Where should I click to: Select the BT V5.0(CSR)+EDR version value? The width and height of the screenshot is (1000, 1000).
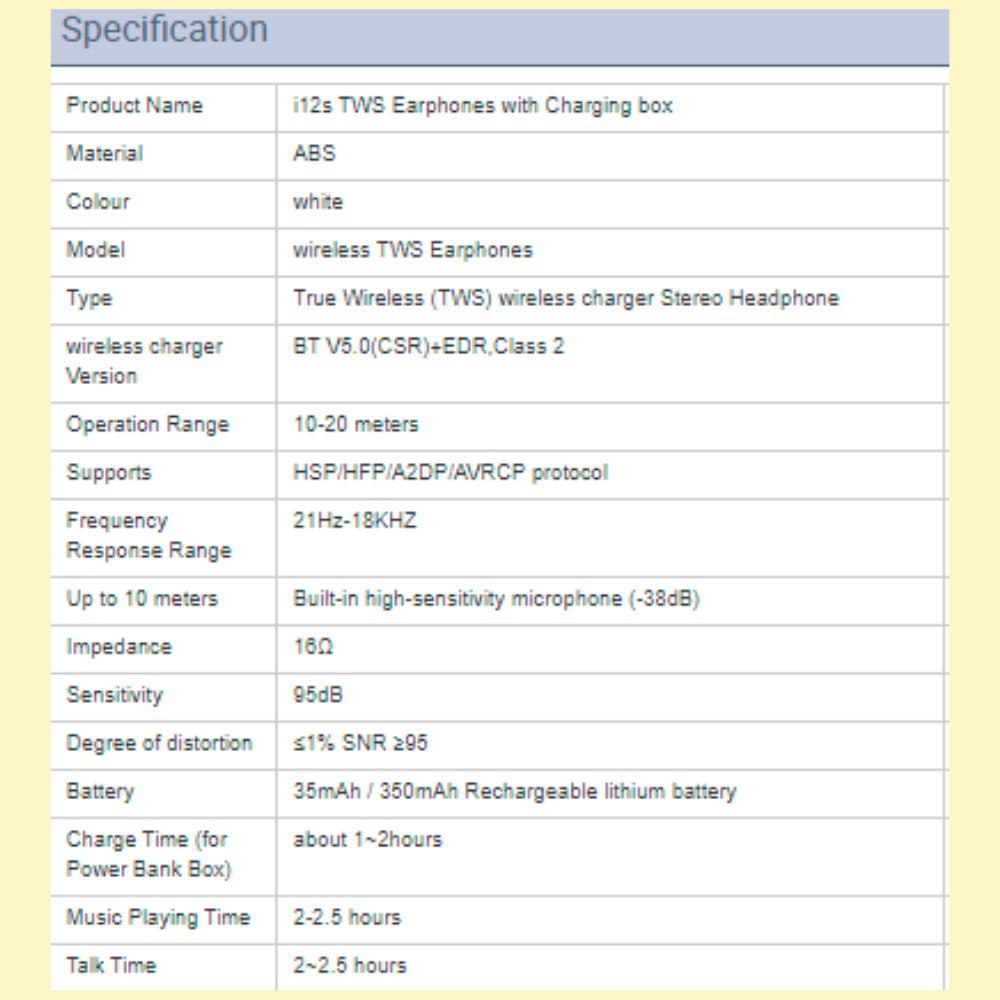[x=428, y=347]
